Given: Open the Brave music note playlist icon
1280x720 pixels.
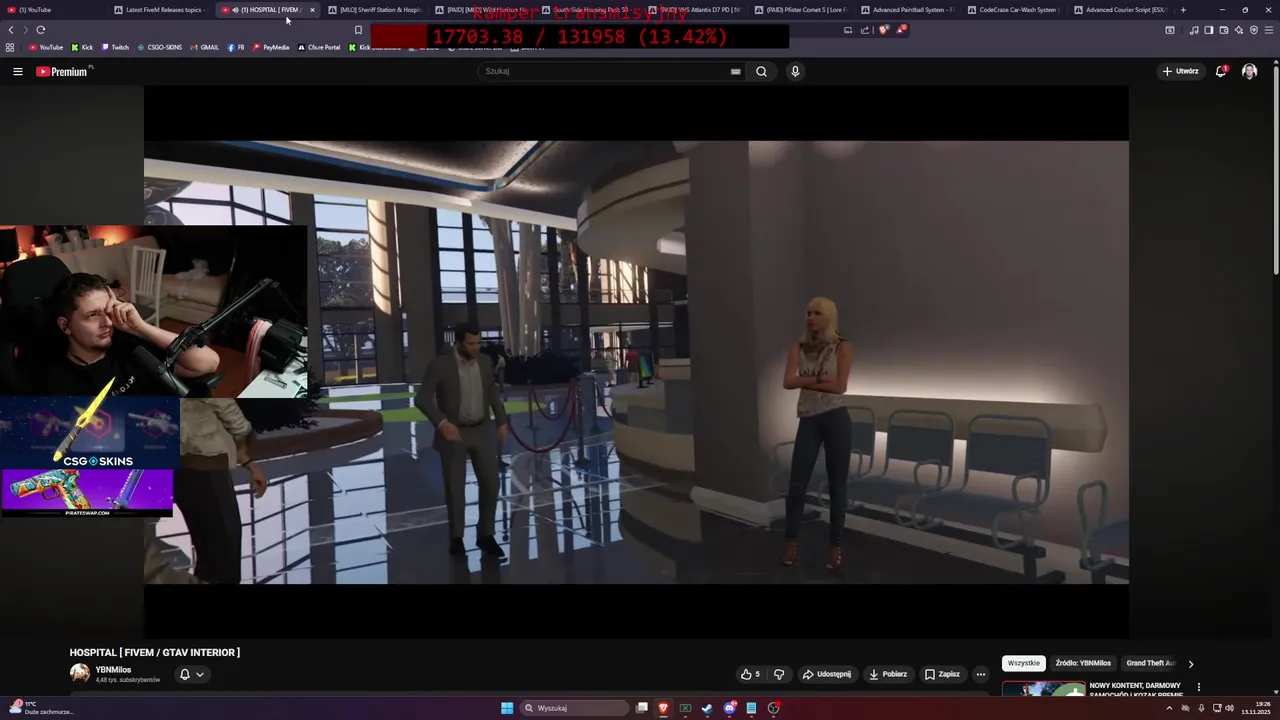Looking at the screenshot, I should tap(1194, 30).
